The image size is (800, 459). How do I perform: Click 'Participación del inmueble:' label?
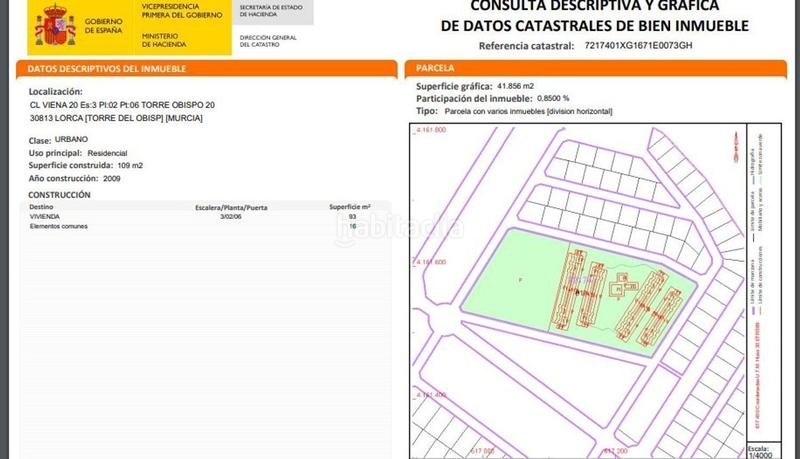click(474, 99)
